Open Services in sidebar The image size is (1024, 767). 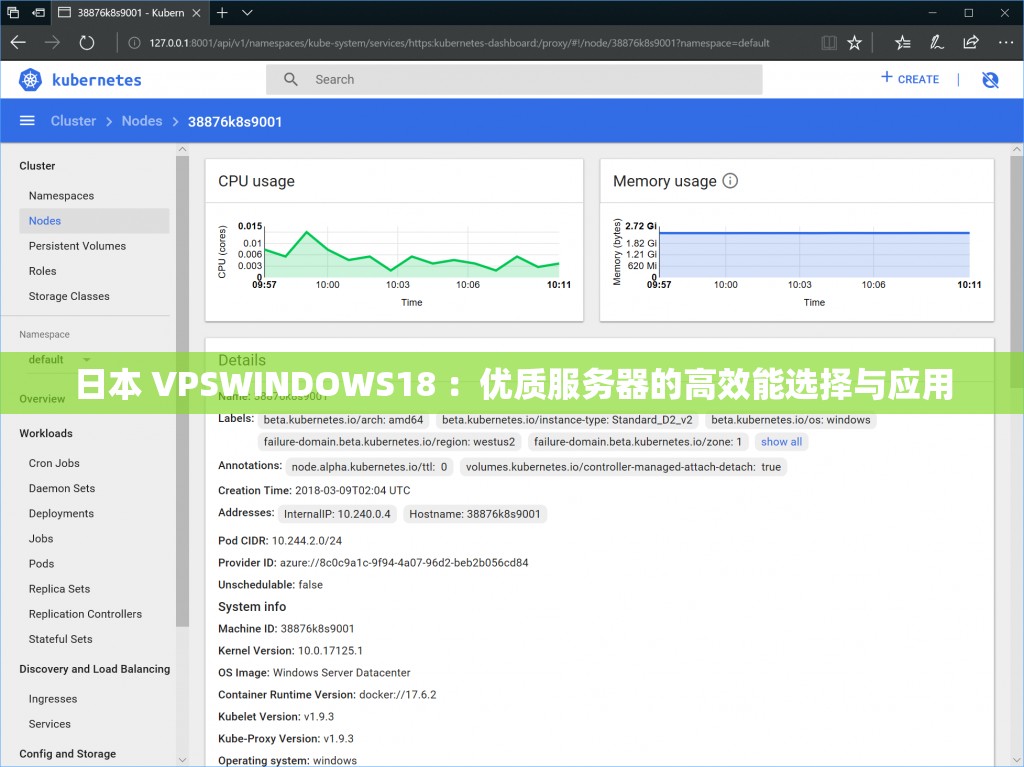50,724
